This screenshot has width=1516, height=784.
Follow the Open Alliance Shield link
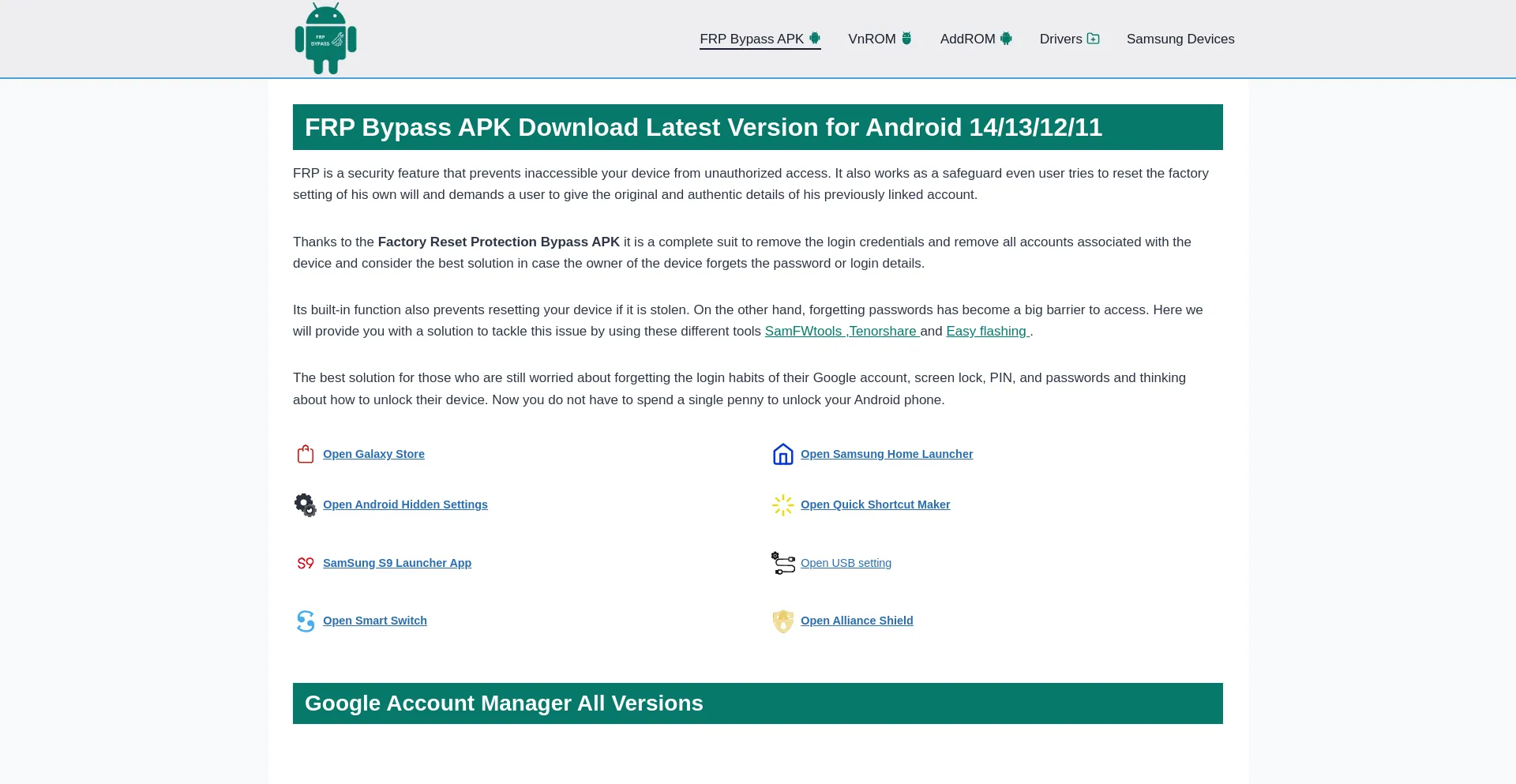(857, 621)
